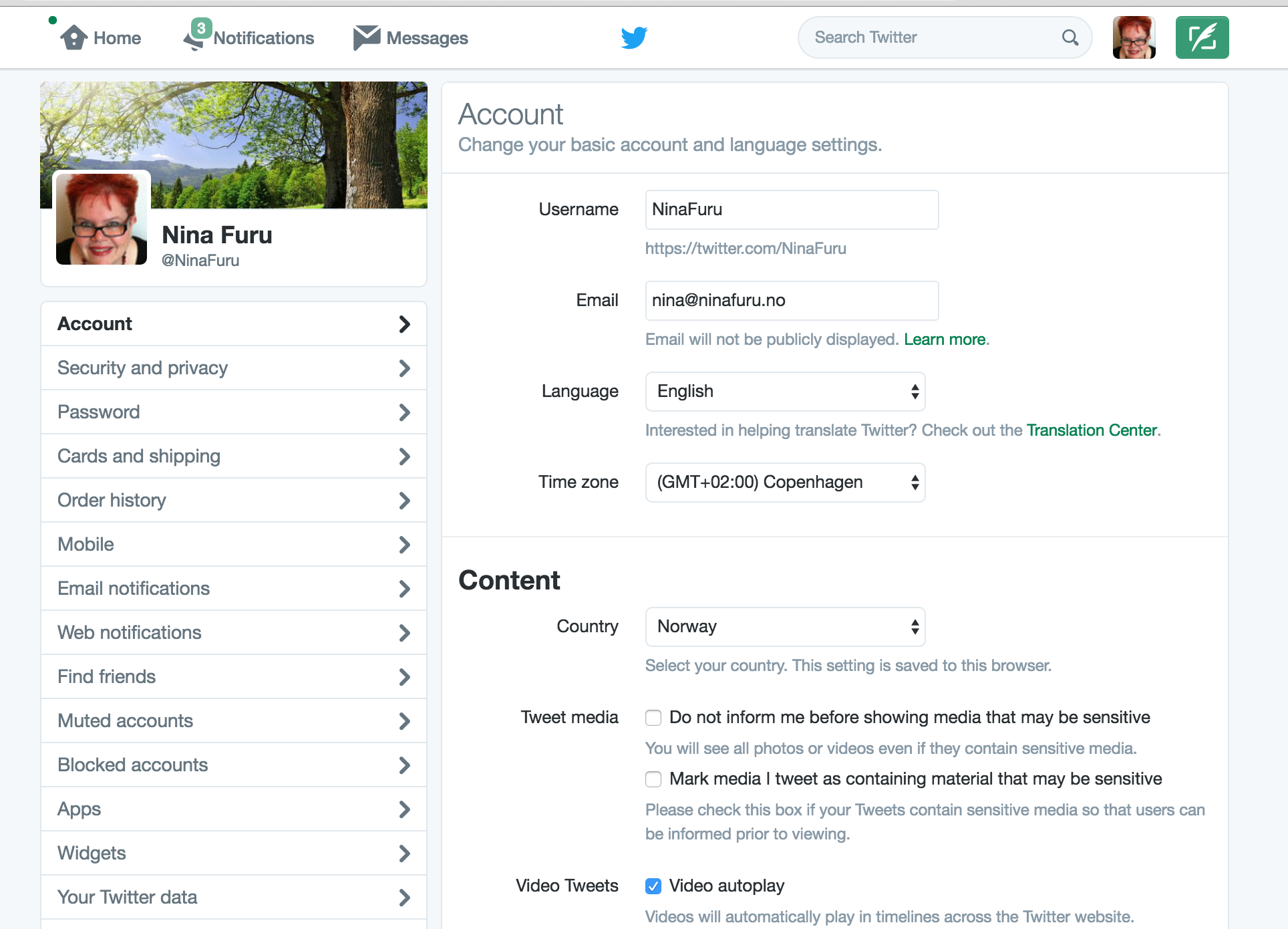
Task: Open the profile avatar menu in top bar
Action: [x=1134, y=37]
